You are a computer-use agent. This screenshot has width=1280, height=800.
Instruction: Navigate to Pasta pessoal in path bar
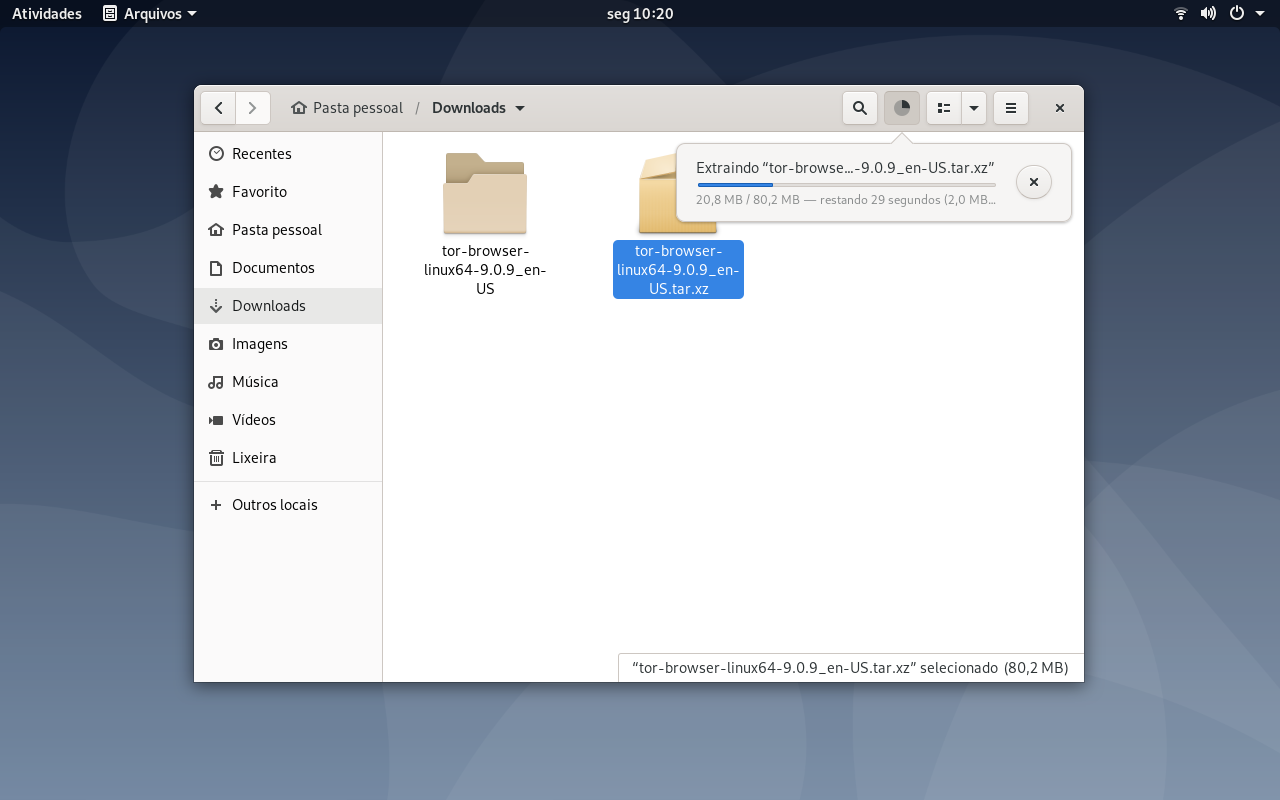(x=347, y=108)
